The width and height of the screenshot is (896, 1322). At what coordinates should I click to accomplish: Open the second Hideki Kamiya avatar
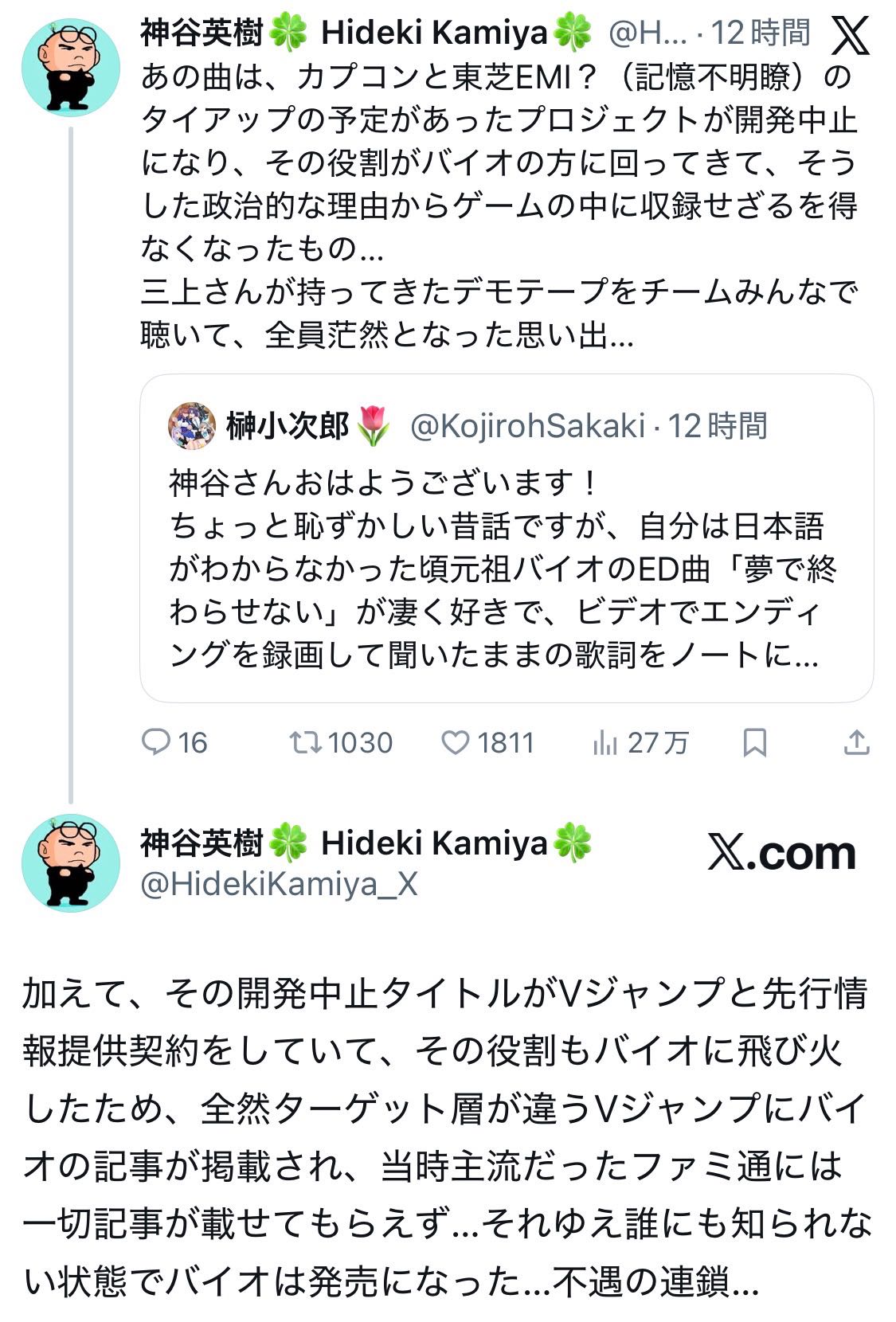point(71,862)
